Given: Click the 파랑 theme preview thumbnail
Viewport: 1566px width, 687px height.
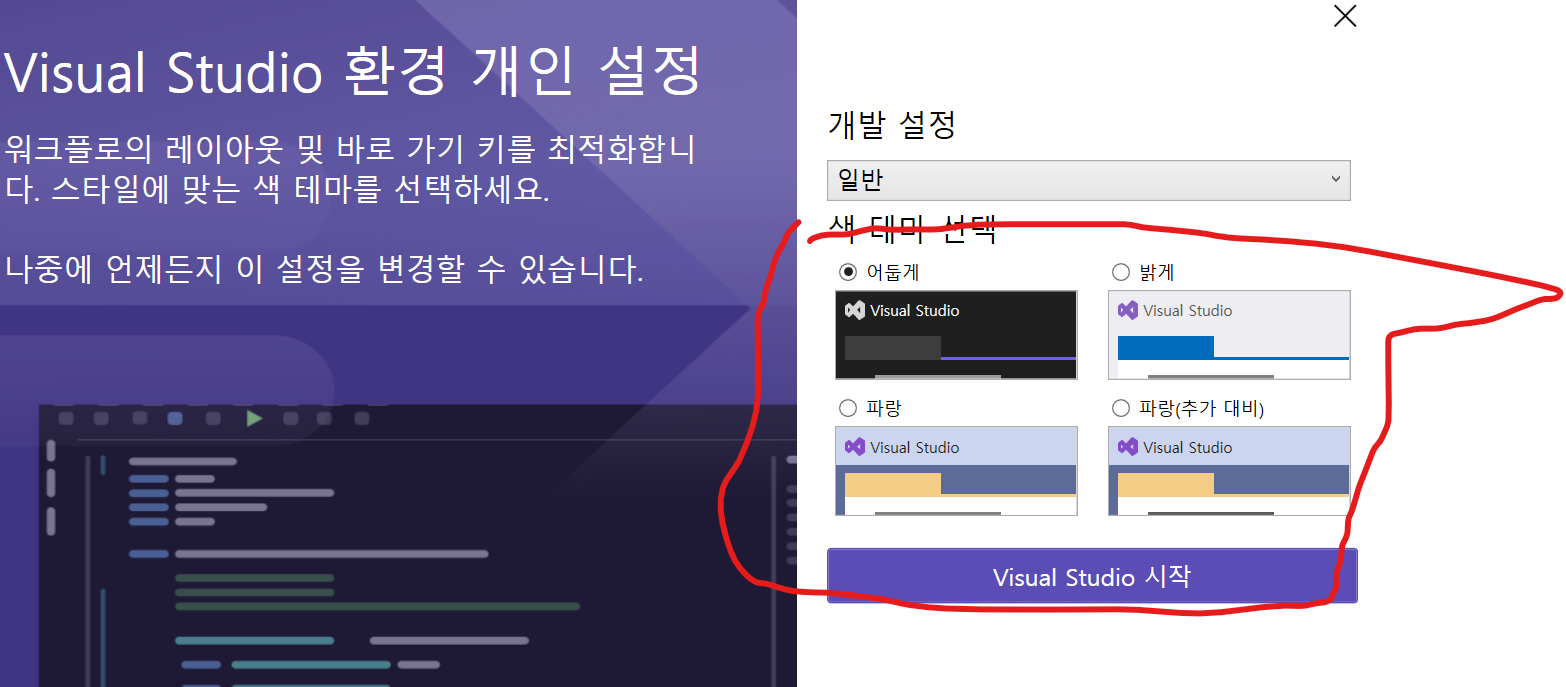Looking at the screenshot, I should (x=956, y=471).
